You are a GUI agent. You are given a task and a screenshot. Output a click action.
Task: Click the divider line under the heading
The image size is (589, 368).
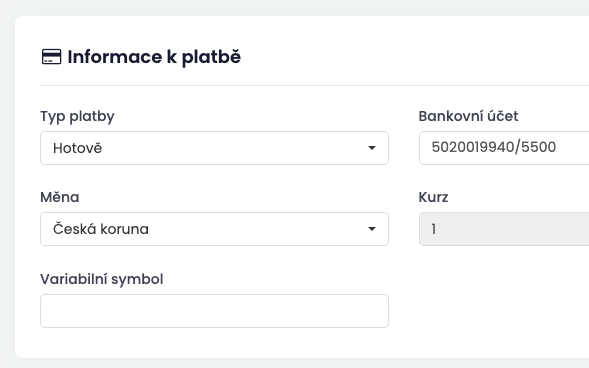pos(314,85)
